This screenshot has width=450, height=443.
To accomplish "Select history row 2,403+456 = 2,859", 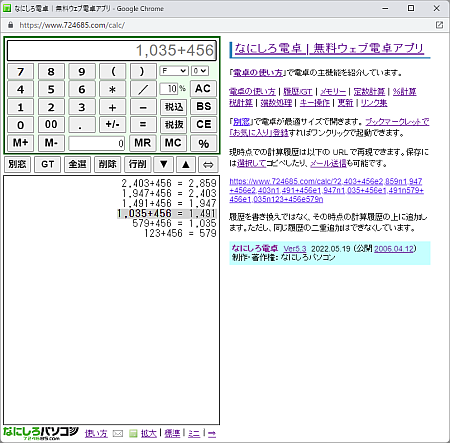I will [169, 183].
